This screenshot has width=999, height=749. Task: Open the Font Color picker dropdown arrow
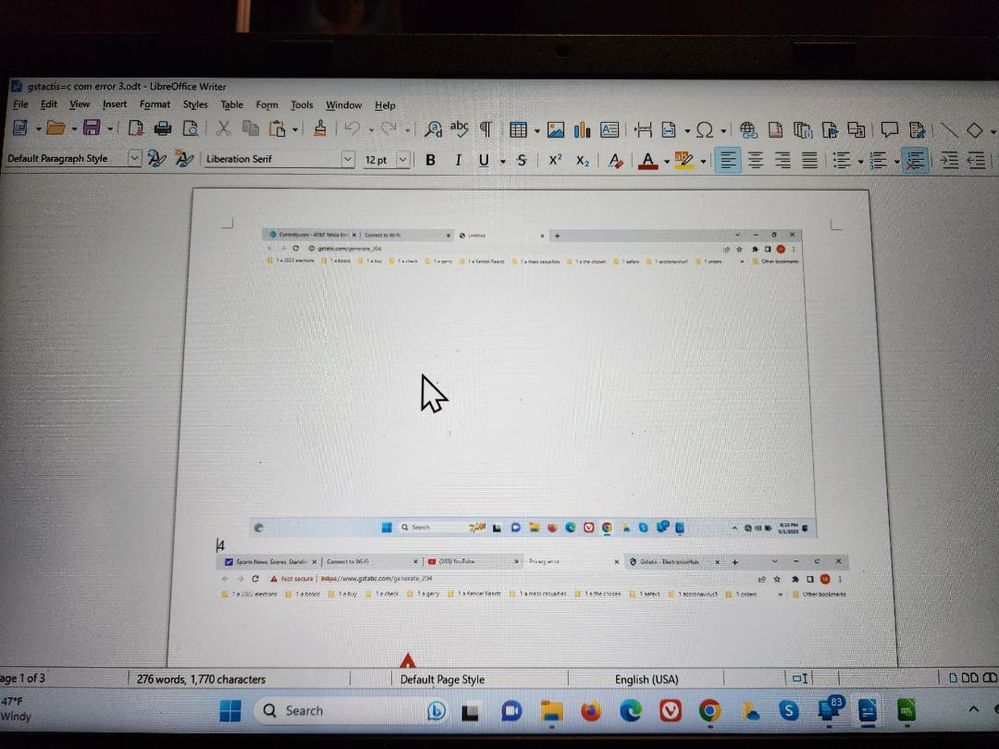pos(666,162)
